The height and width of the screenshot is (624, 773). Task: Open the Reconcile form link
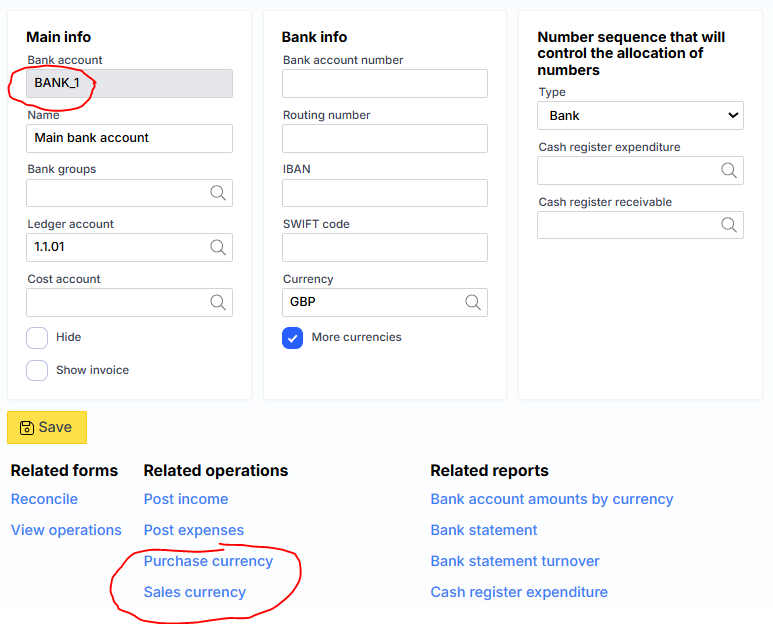pos(44,499)
